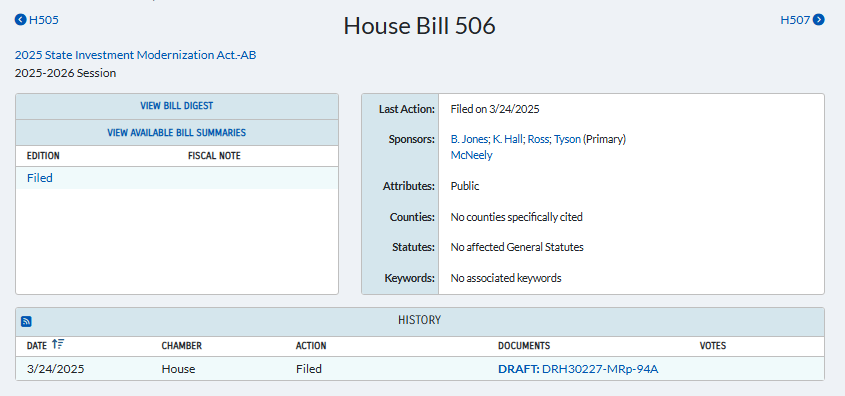Open View Available Bill Summaries

[177, 133]
